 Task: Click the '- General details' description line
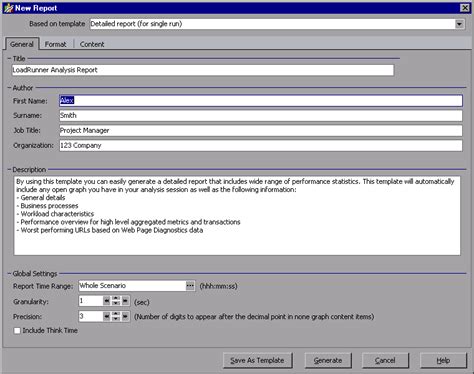coord(41,198)
